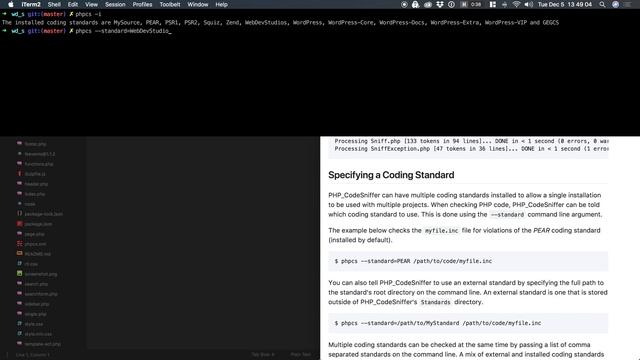The height and width of the screenshot is (360, 640).
Task: Open the Apple menu
Action: click(x=11, y=4)
